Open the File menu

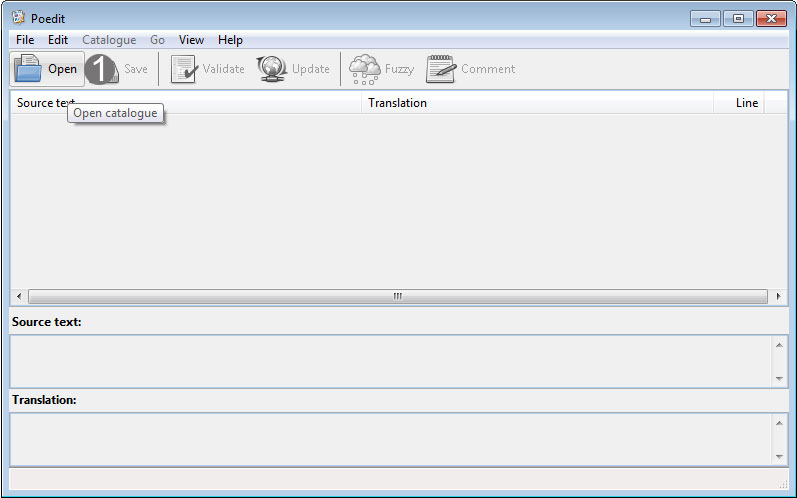pyautogui.click(x=25, y=40)
